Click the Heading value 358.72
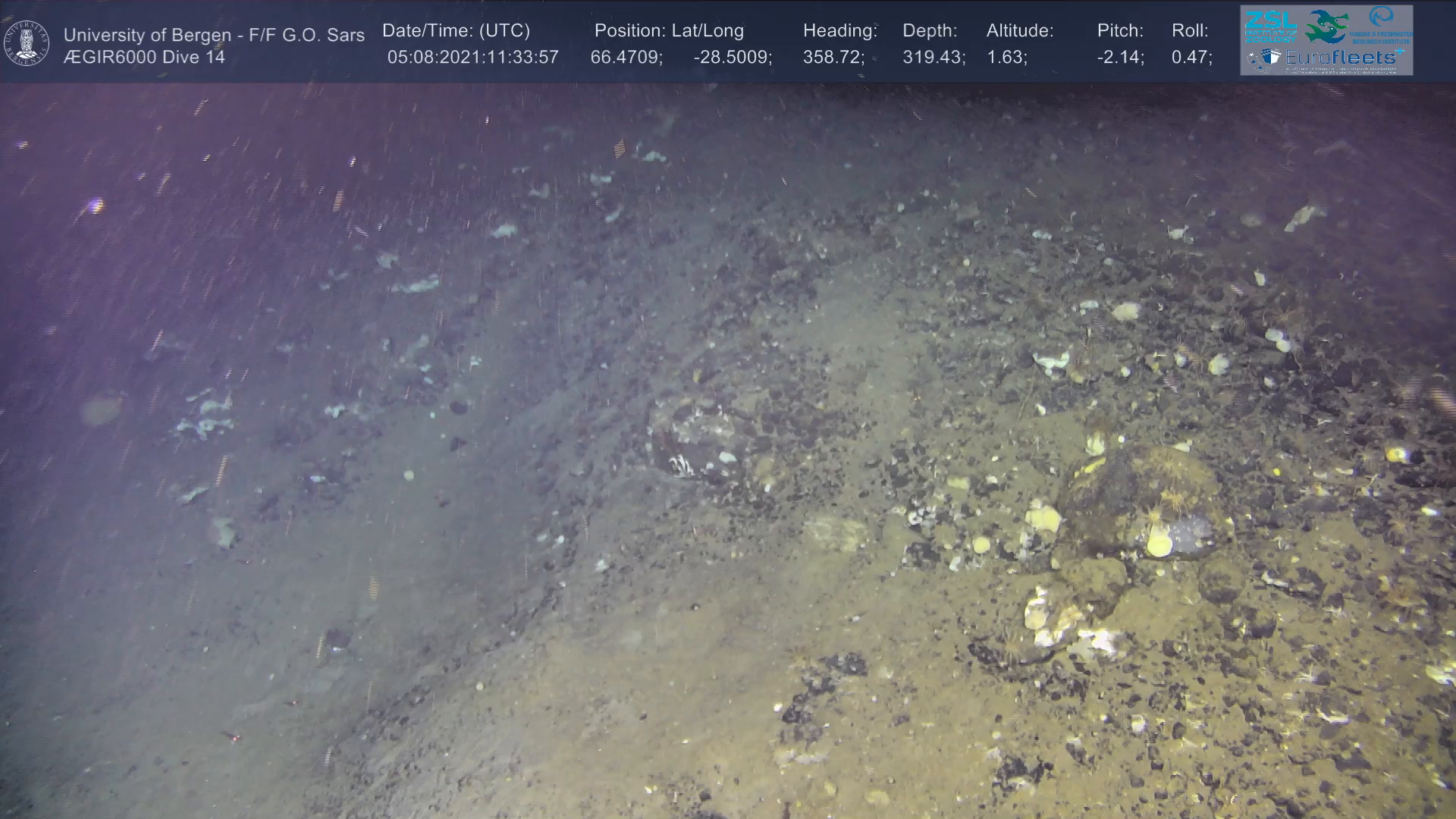1456x819 pixels. pos(833,58)
